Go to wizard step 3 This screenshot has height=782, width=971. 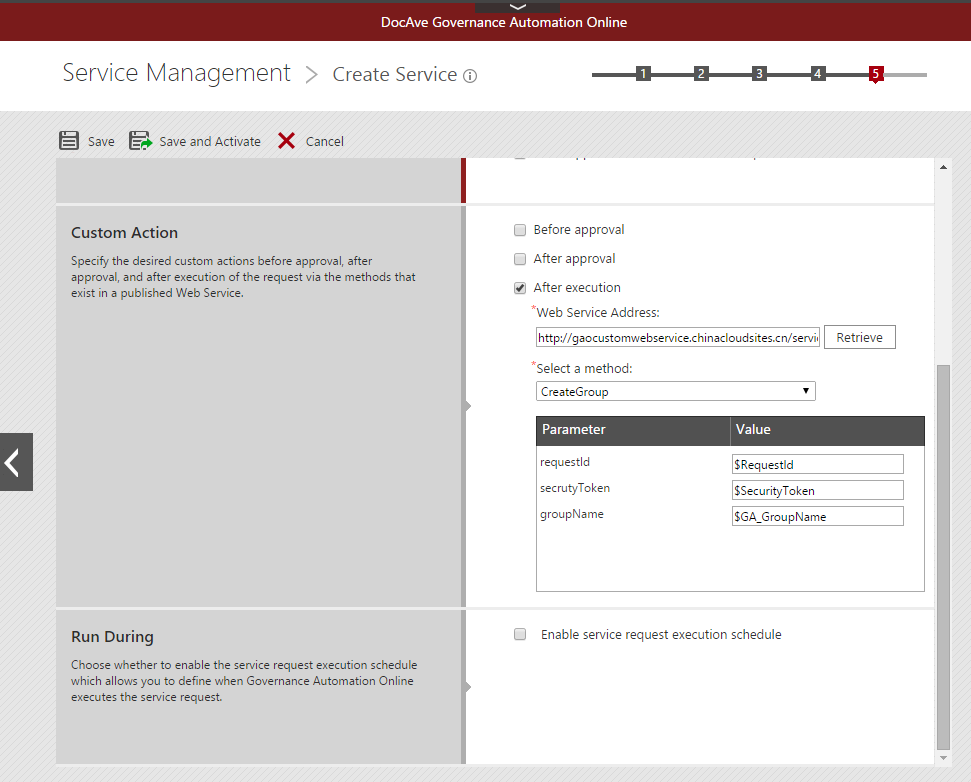759,74
